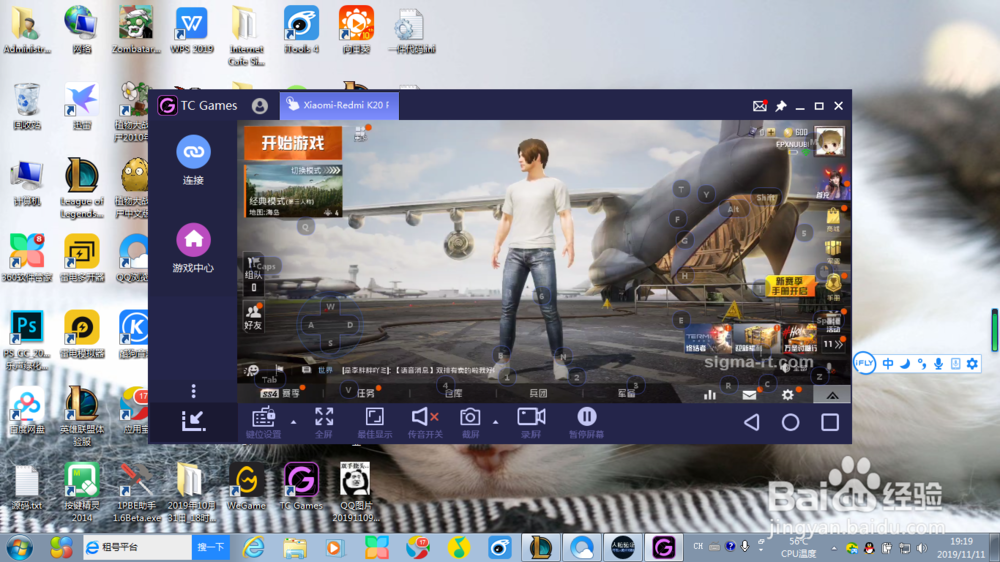Click the W key on movement pad overlay

(x=330, y=307)
